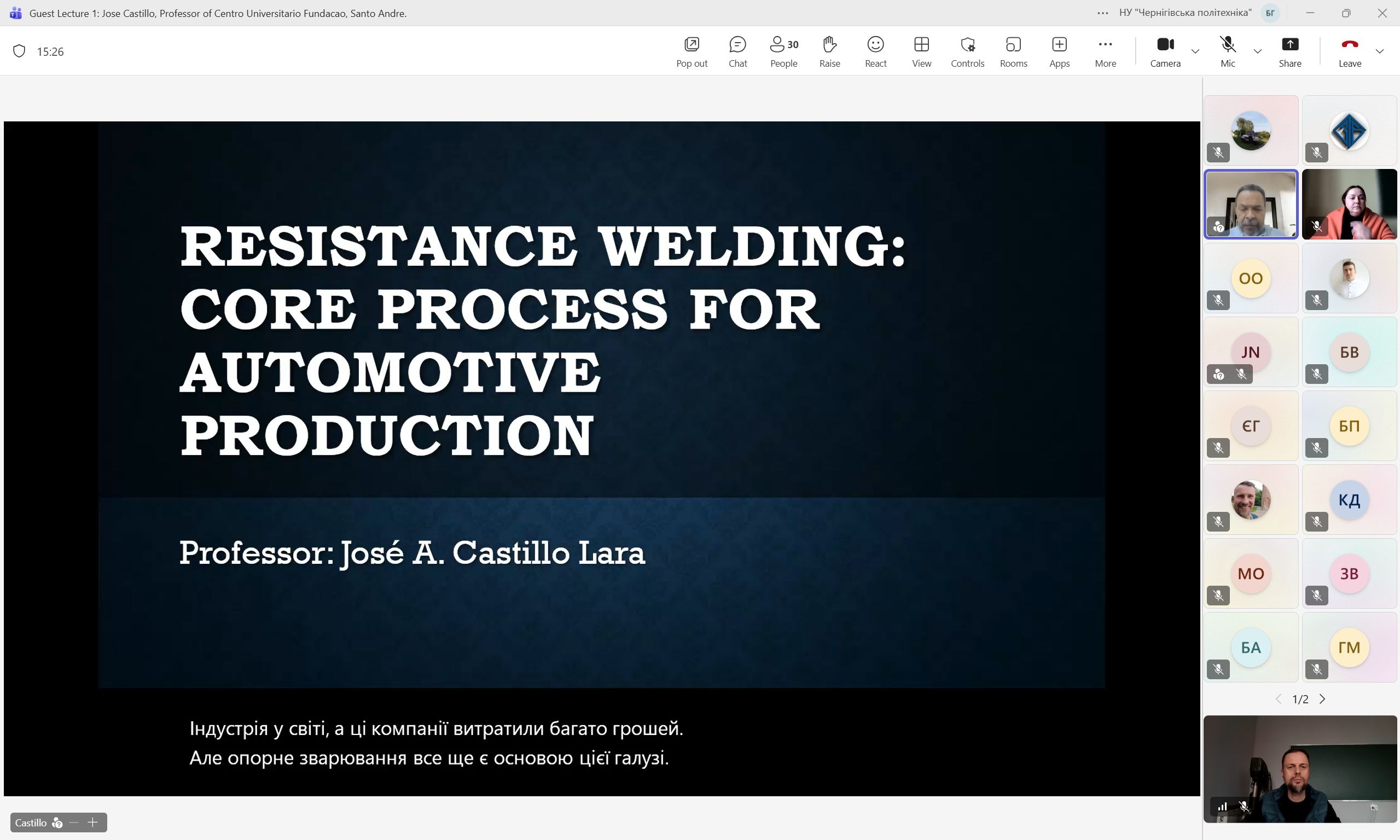Open the Chat panel
The height and width of the screenshot is (840, 1400).
[x=737, y=51]
